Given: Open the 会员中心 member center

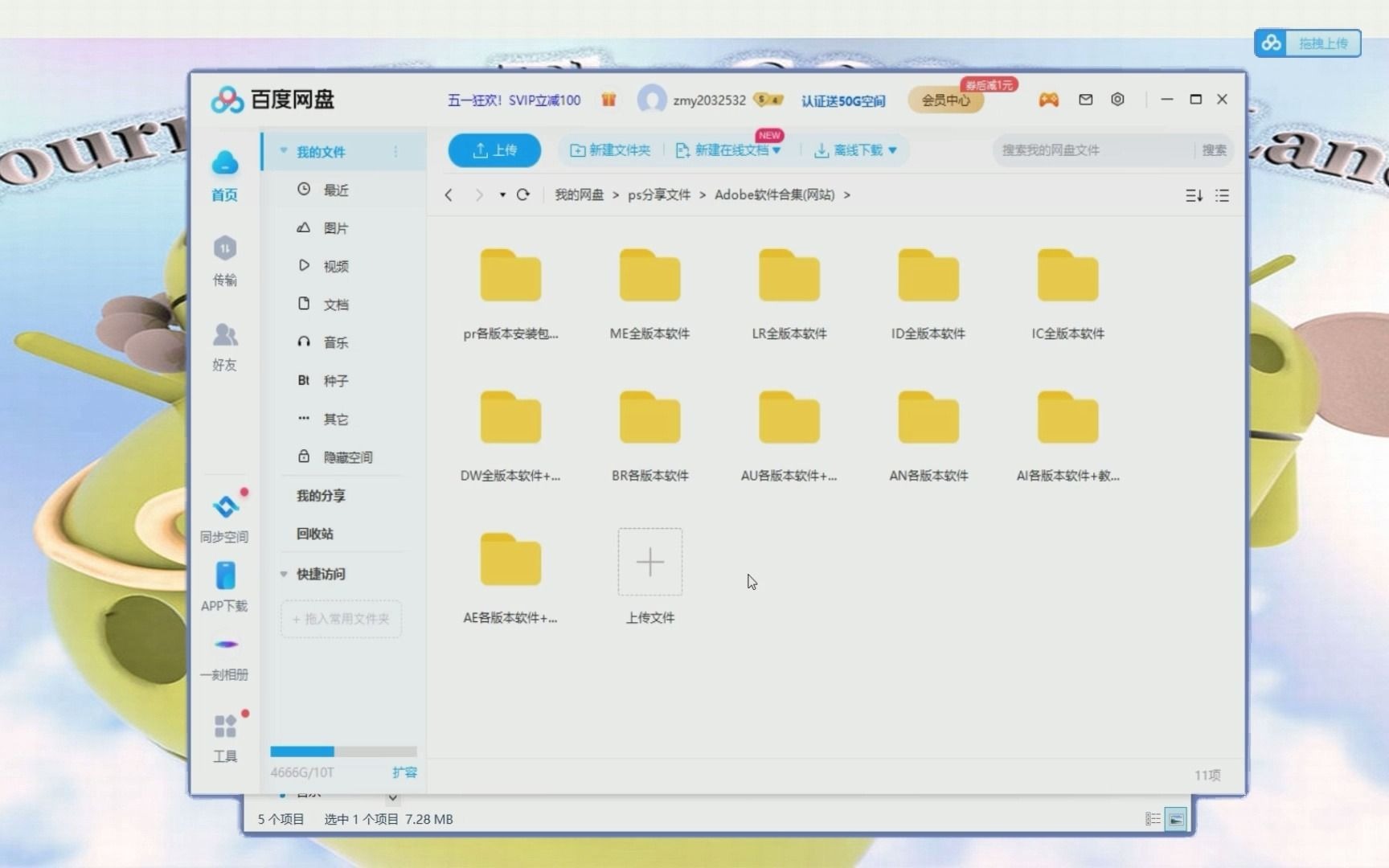Looking at the screenshot, I should 945,100.
